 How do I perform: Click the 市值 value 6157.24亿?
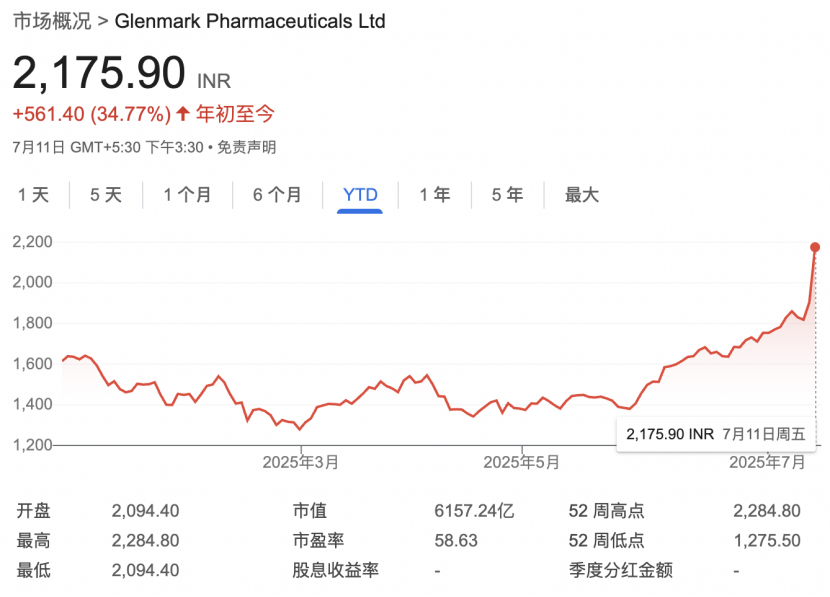(x=473, y=511)
